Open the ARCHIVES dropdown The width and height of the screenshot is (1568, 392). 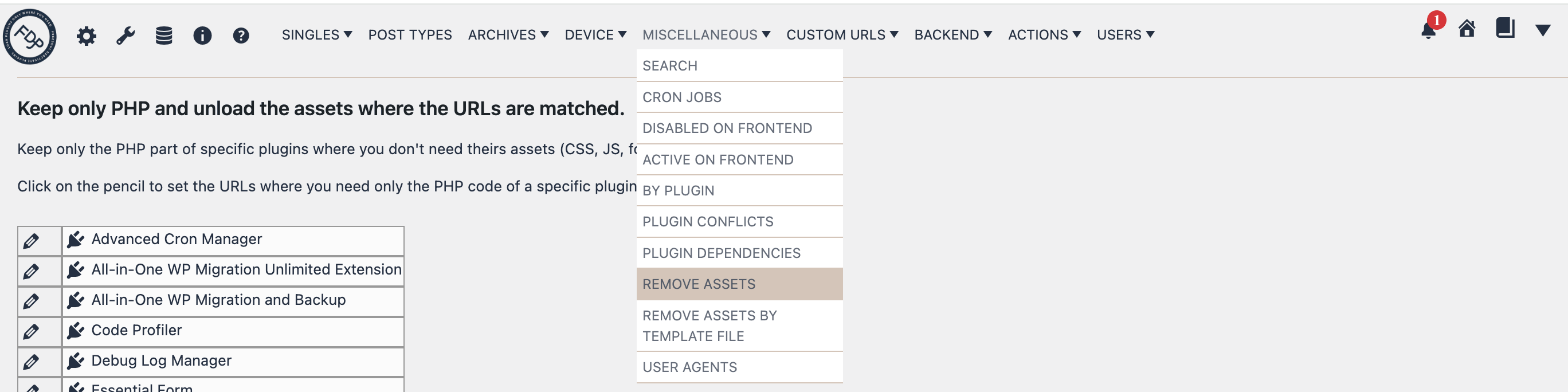(509, 35)
